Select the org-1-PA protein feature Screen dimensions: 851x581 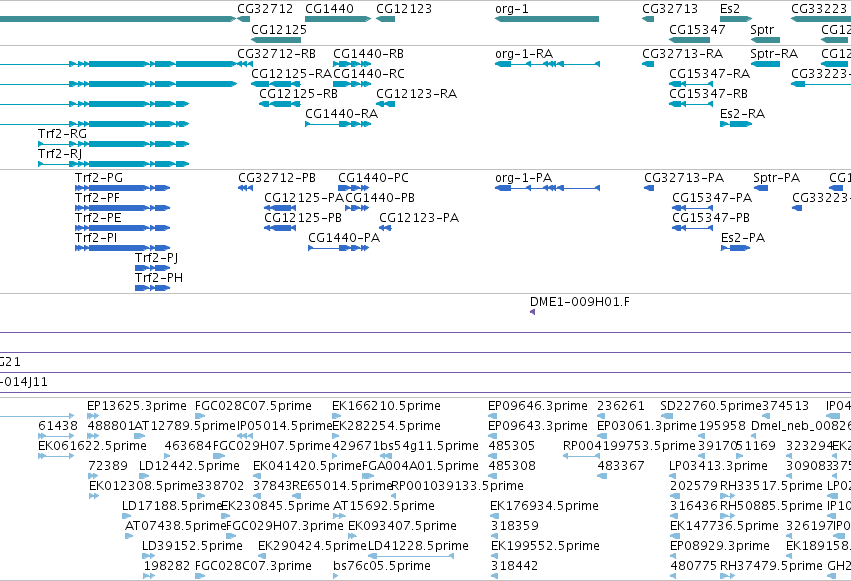click(x=547, y=188)
